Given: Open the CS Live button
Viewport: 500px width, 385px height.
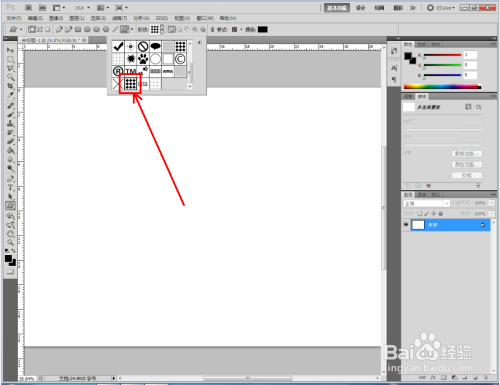Looking at the screenshot, I should click(441, 8).
